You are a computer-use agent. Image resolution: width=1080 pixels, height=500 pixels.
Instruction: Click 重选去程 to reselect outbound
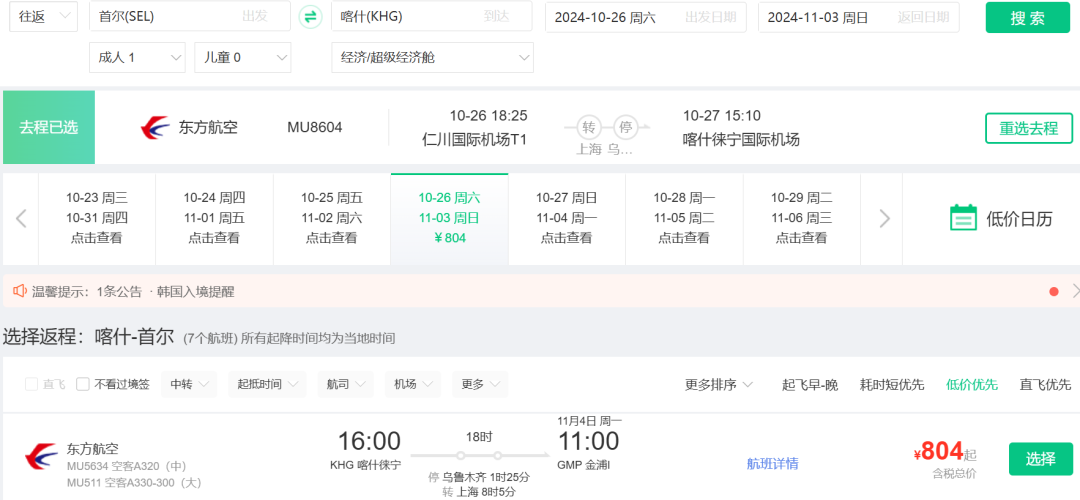click(x=1028, y=128)
